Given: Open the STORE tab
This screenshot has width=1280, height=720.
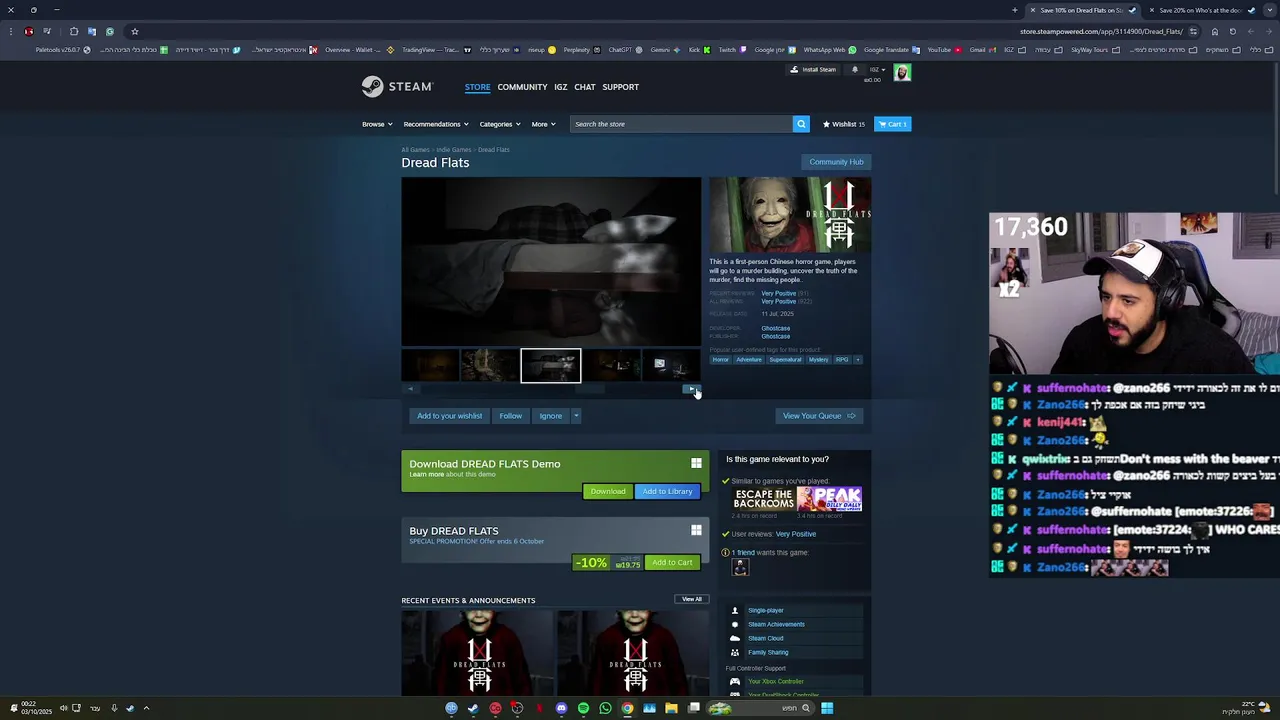Looking at the screenshot, I should coord(477,87).
